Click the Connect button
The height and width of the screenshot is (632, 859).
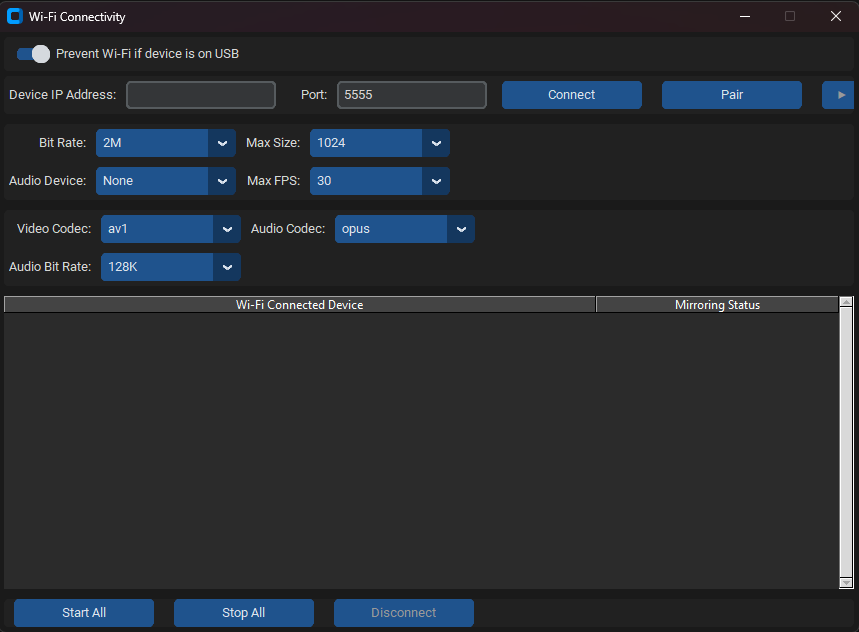571,95
